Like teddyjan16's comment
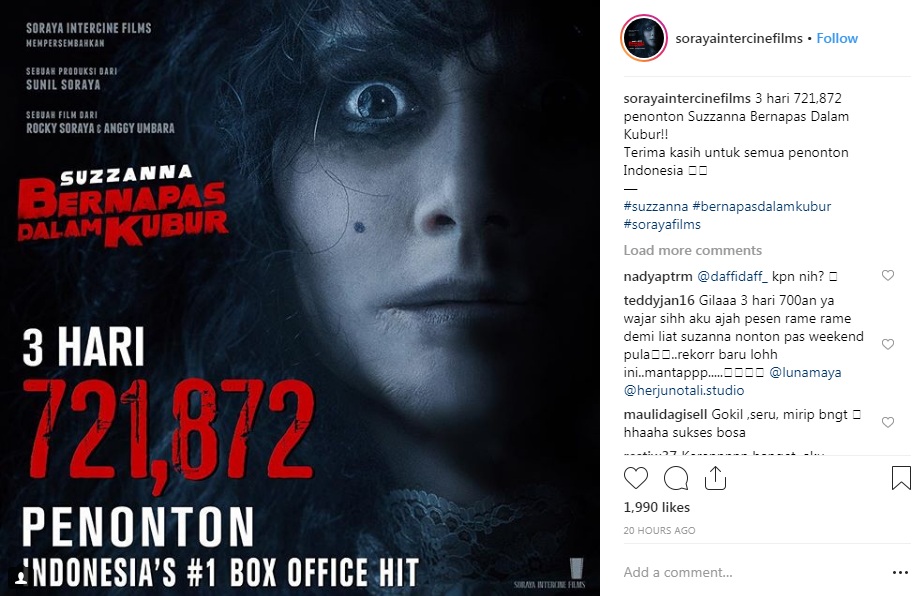 (888, 344)
